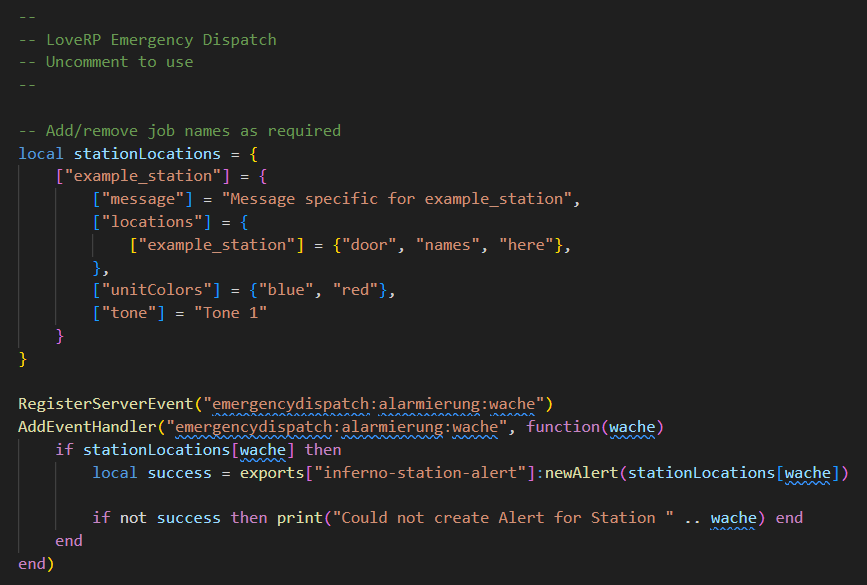Click the string "names" in the locations table

point(447,245)
